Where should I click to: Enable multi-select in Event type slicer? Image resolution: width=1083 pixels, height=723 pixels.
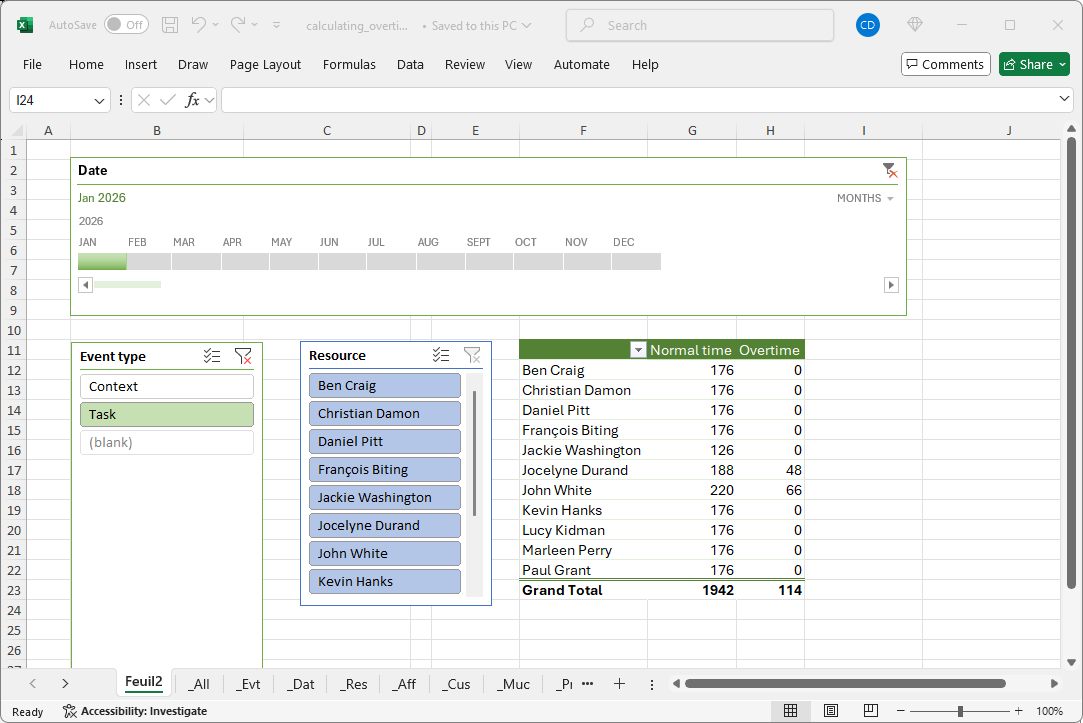click(x=212, y=356)
